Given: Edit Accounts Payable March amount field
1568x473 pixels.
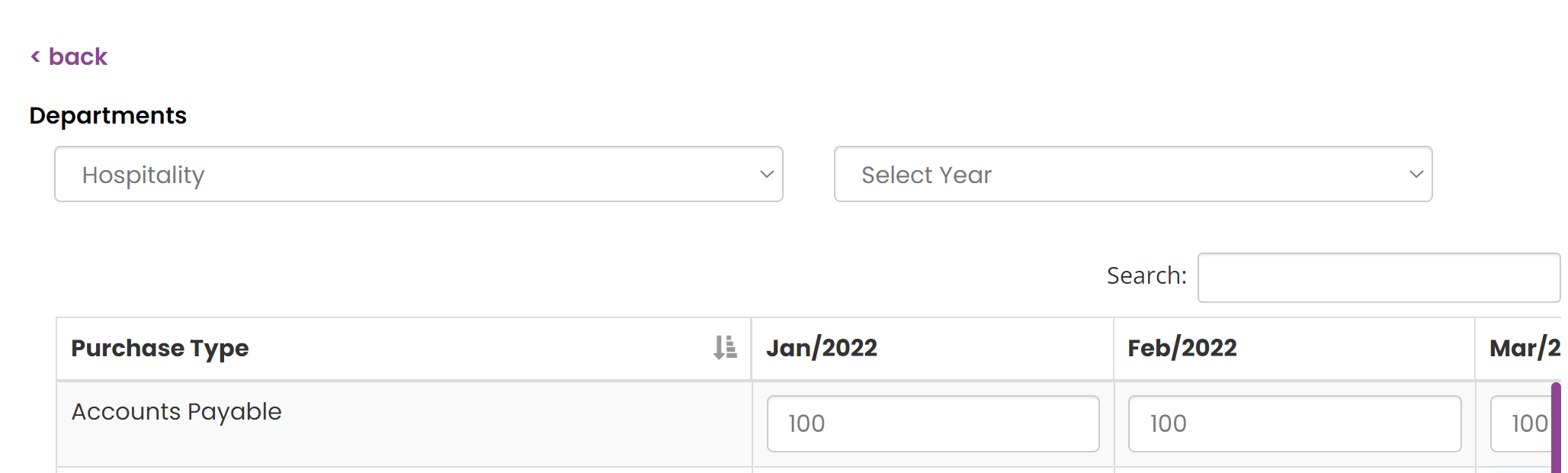Looking at the screenshot, I should pyautogui.click(x=1522, y=423).
